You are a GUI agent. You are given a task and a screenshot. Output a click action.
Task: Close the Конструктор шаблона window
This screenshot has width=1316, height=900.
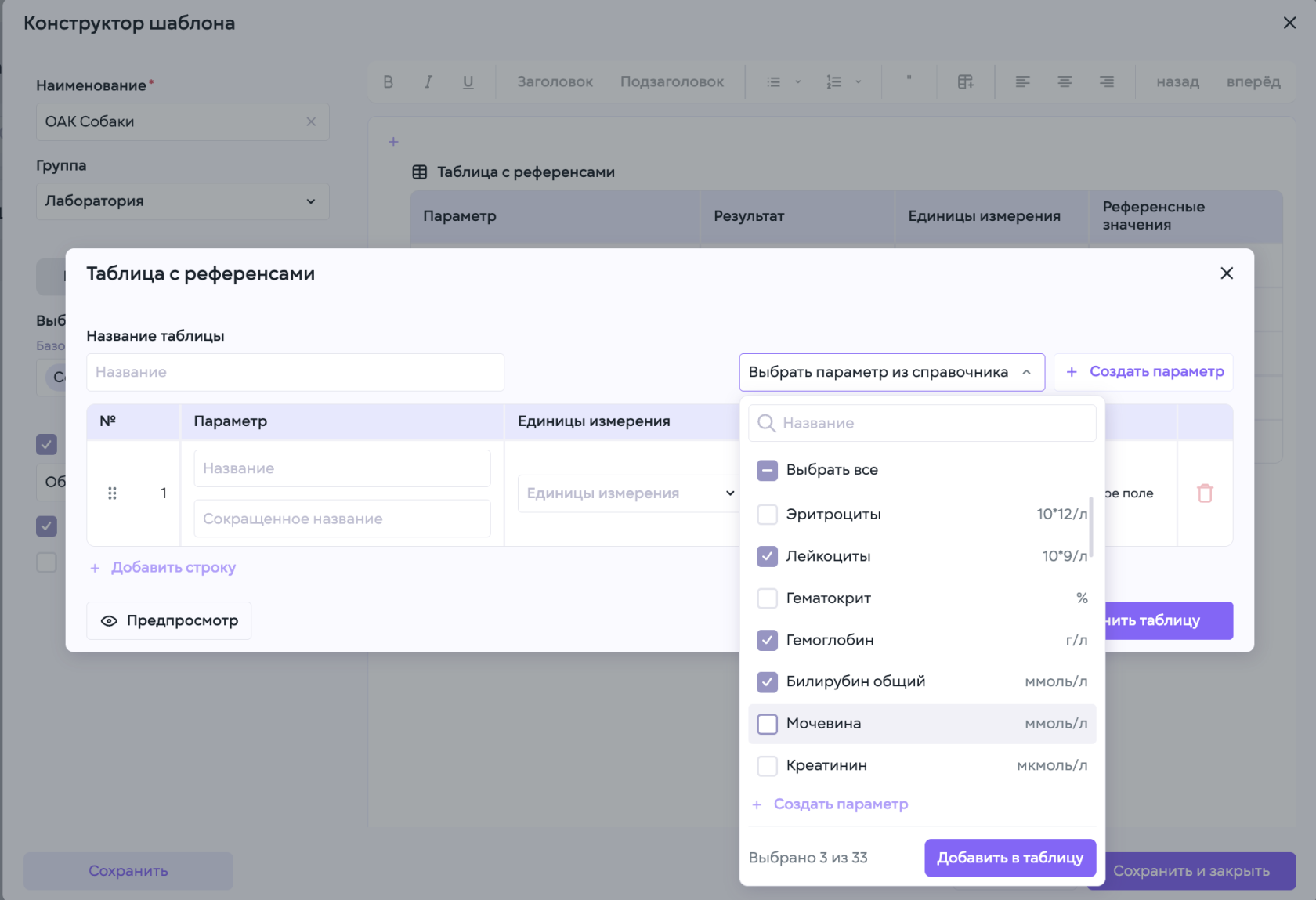coord(1289,23)
